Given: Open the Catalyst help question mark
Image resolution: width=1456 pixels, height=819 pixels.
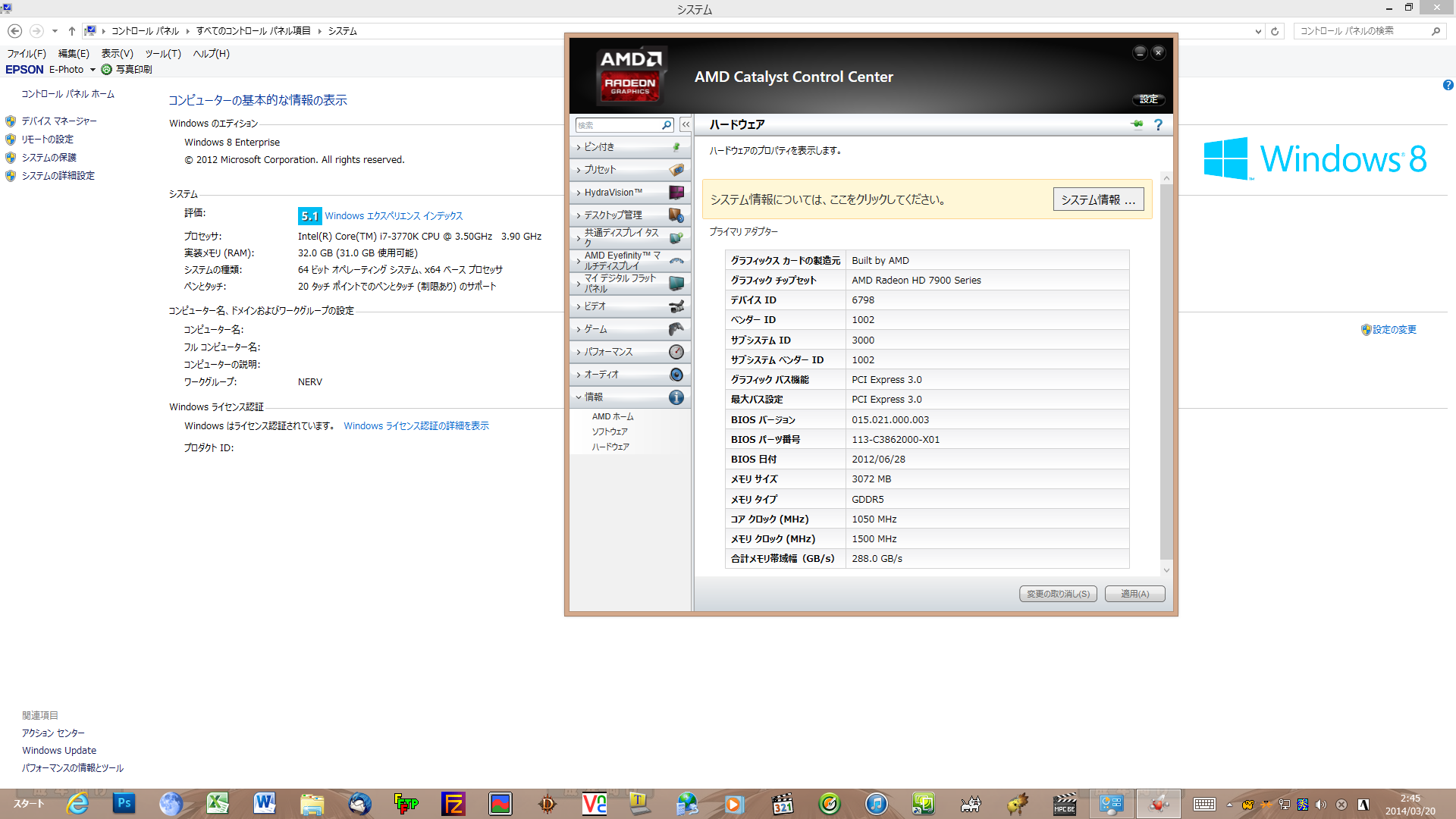Looking at the screenshot, I should 1158,124.
